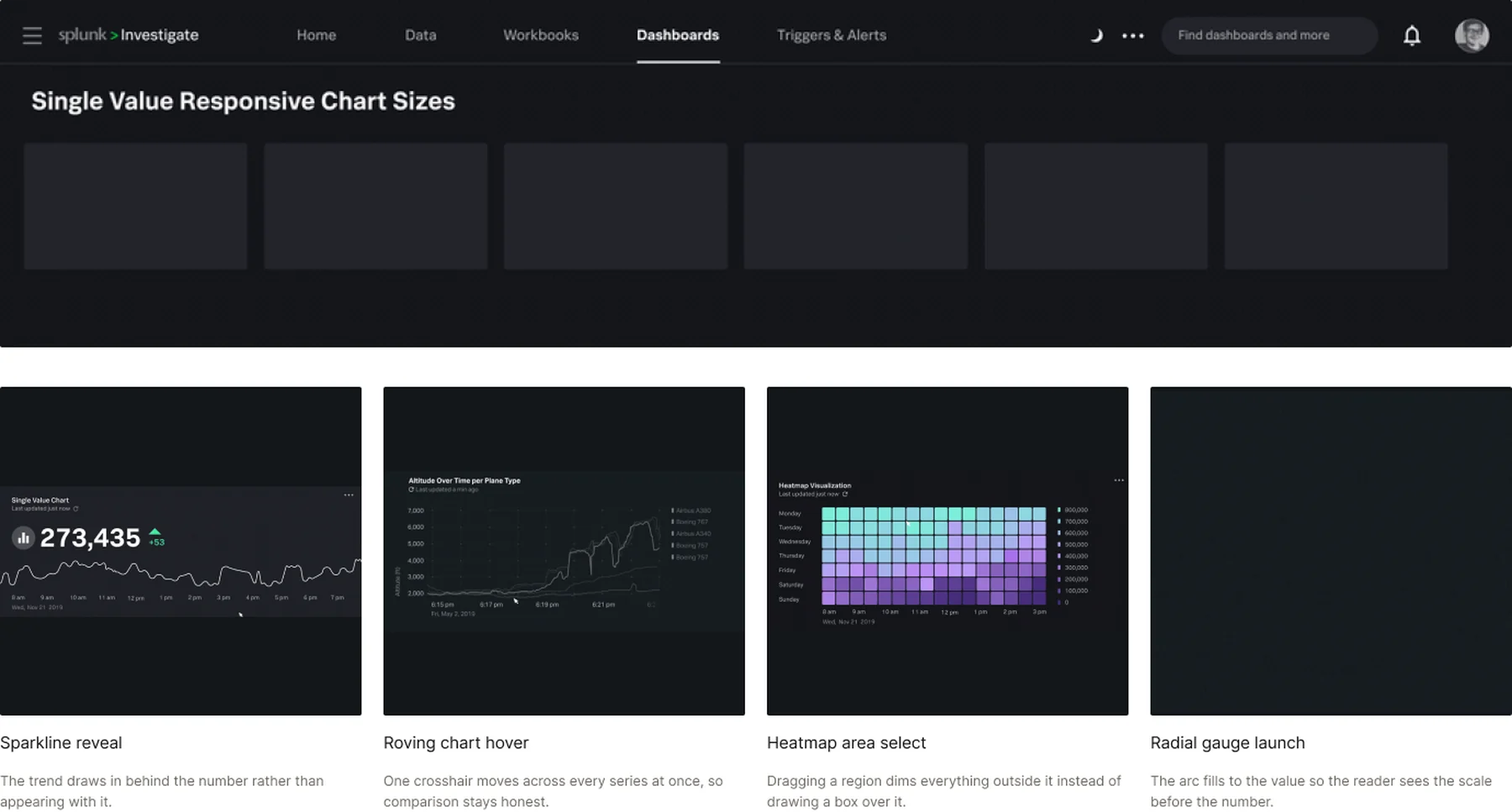Click the Airbus A380 legend entry
Viewport: 1512px width, 812px height.
[x=691, y=511]
